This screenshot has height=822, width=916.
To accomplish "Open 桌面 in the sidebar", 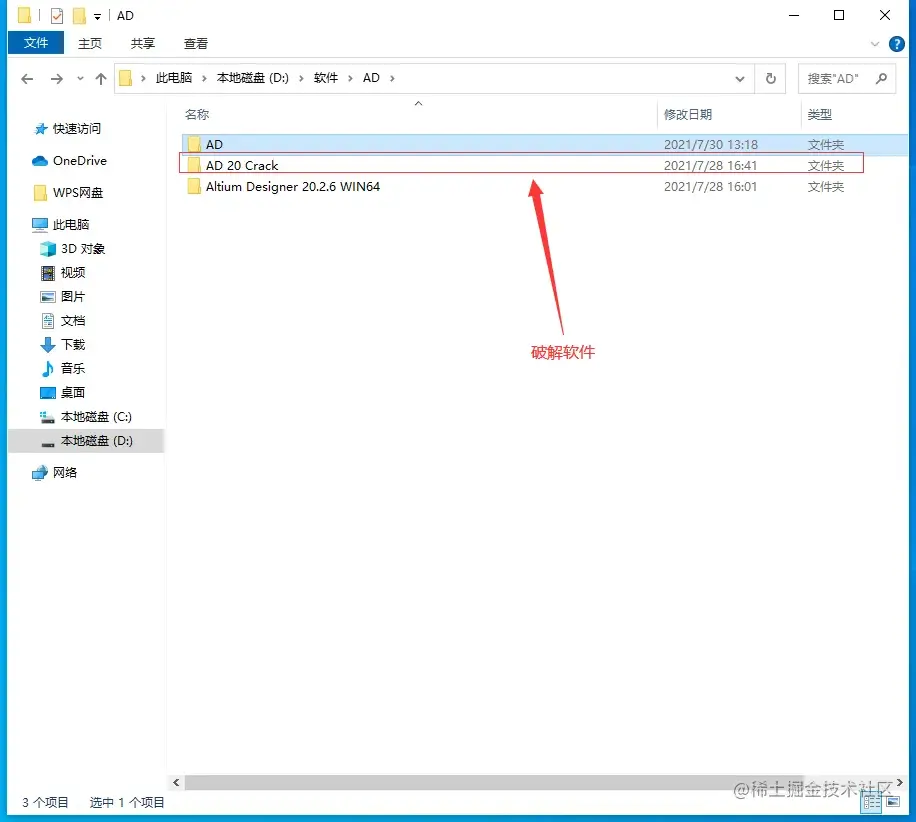I will tap(73, 393).
